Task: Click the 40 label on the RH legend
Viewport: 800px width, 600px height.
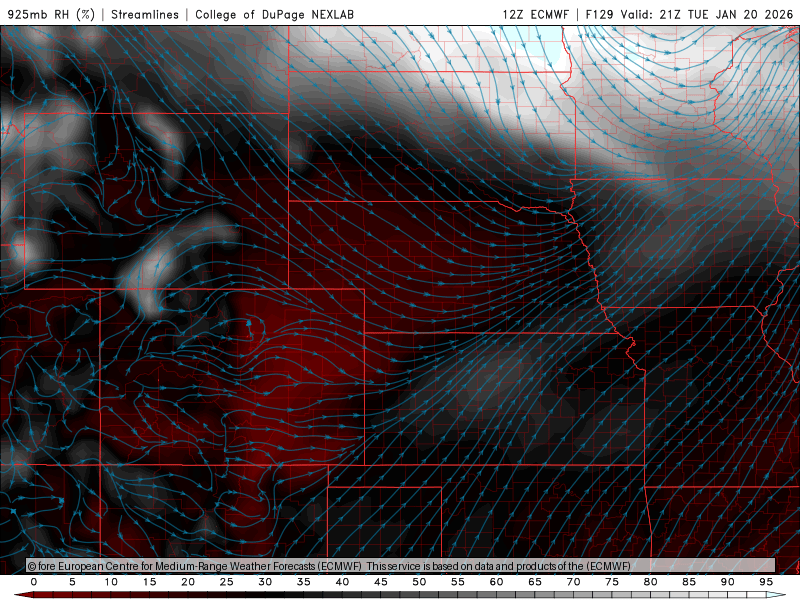Action: 342,582
